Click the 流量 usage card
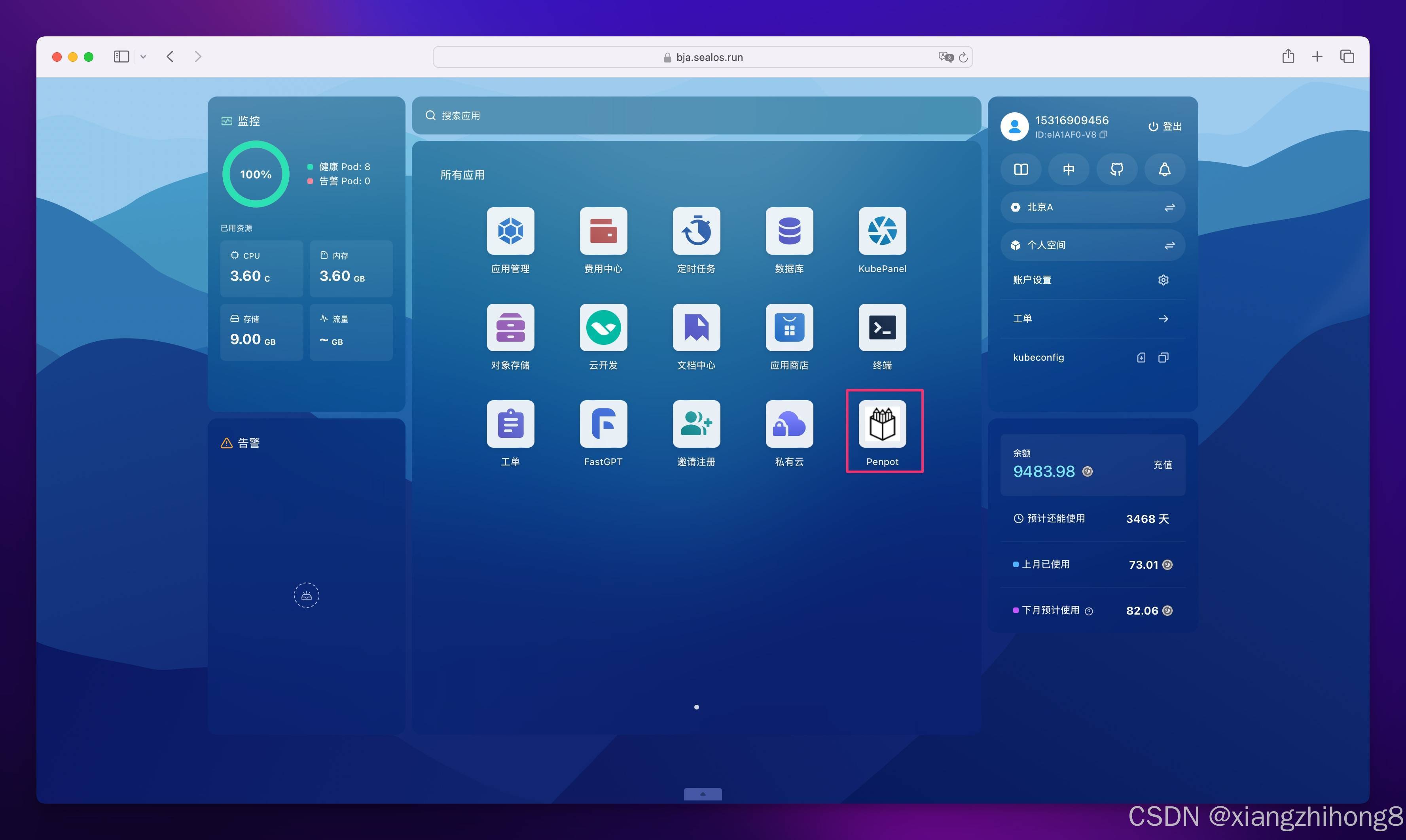The image size is (1406, 840). coord(351,332)
